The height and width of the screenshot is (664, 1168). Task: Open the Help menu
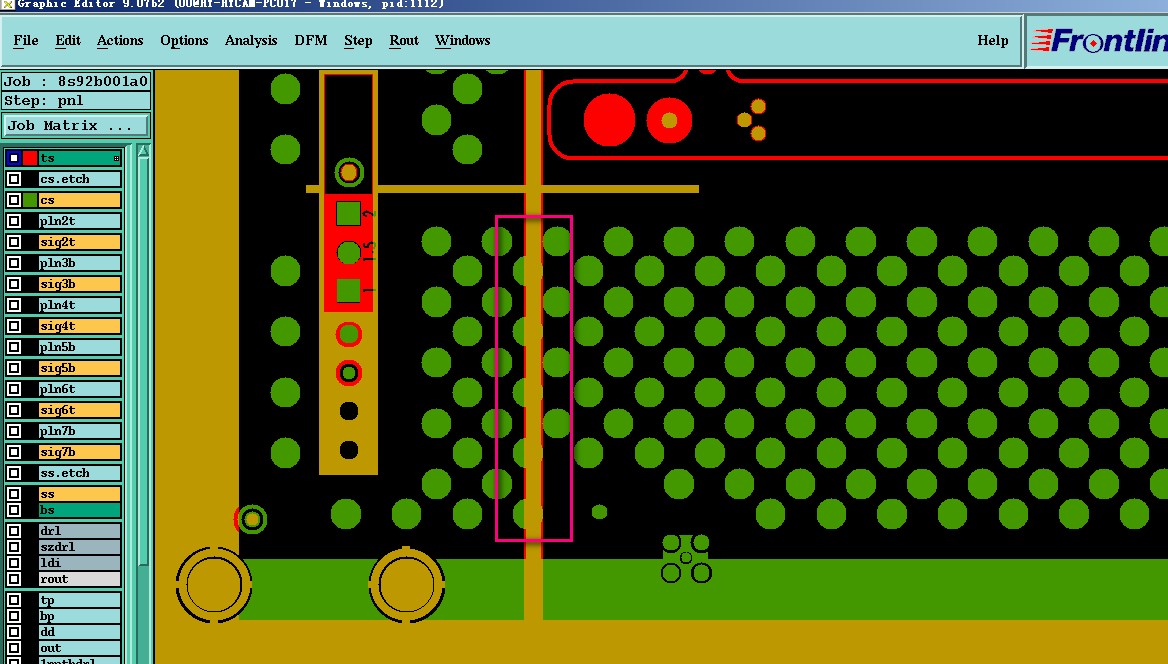click(992, 40)
